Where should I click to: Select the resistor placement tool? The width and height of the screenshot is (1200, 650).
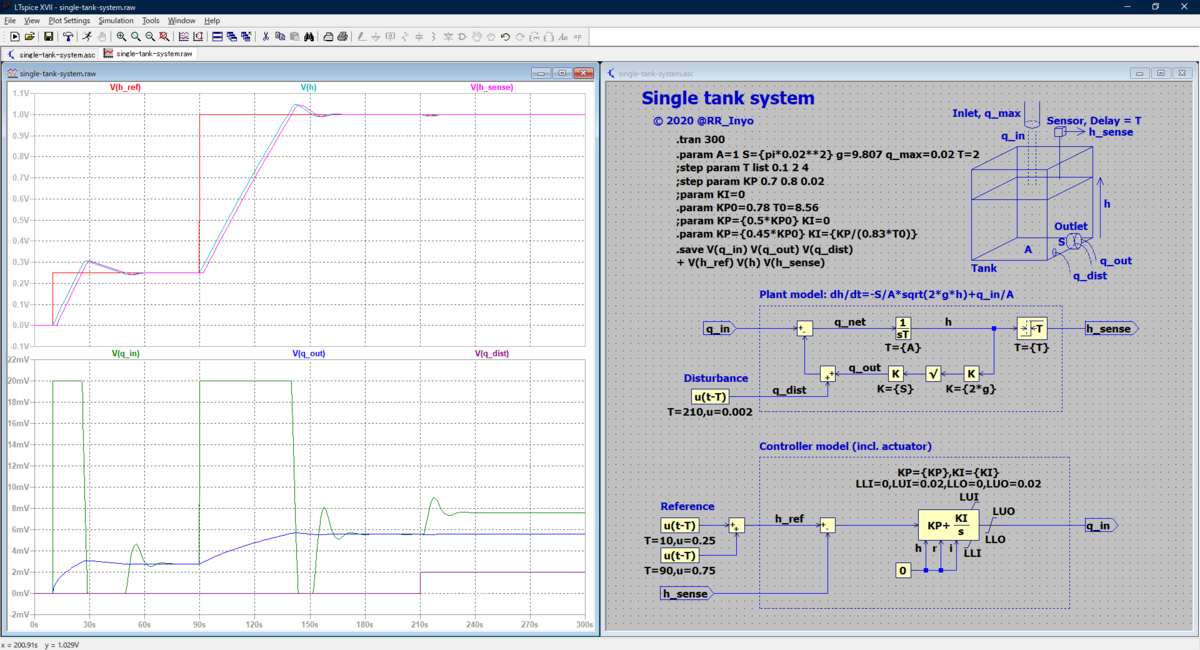pos(406,37)
